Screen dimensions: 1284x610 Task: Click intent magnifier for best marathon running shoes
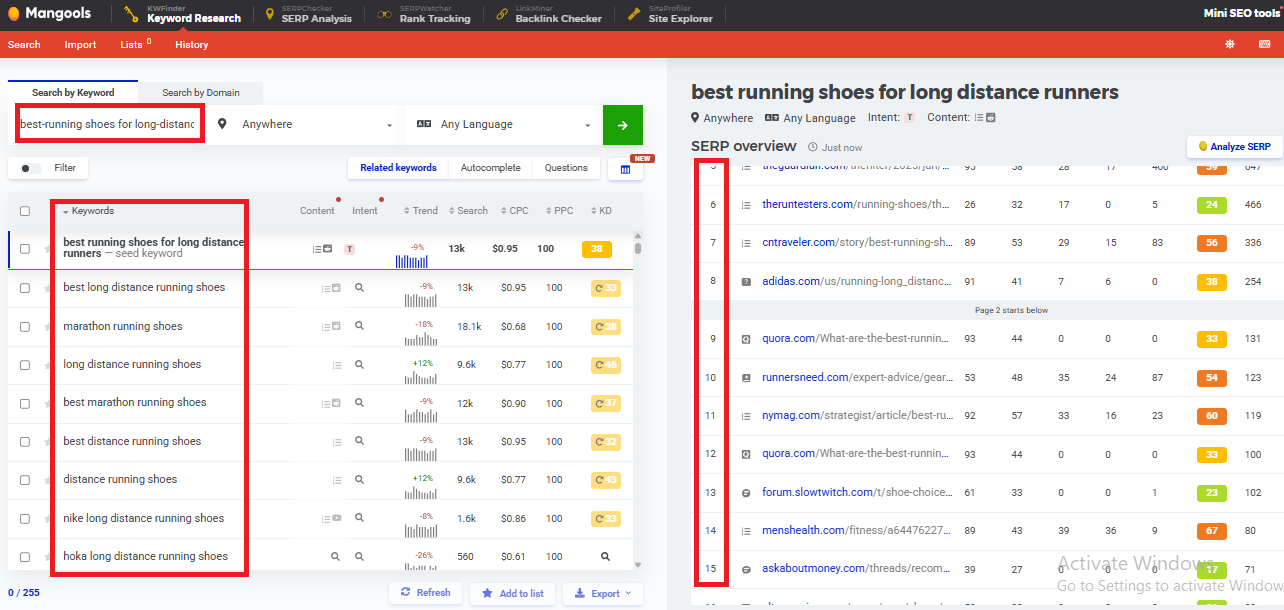coord(359,403)
